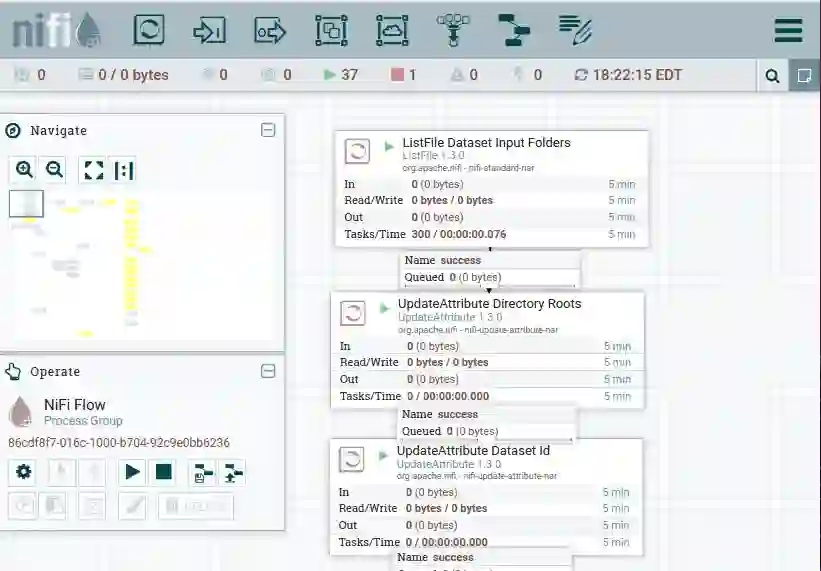
Task: Select the UpdateAttribute Directory Roots processor
Action: 487,350
